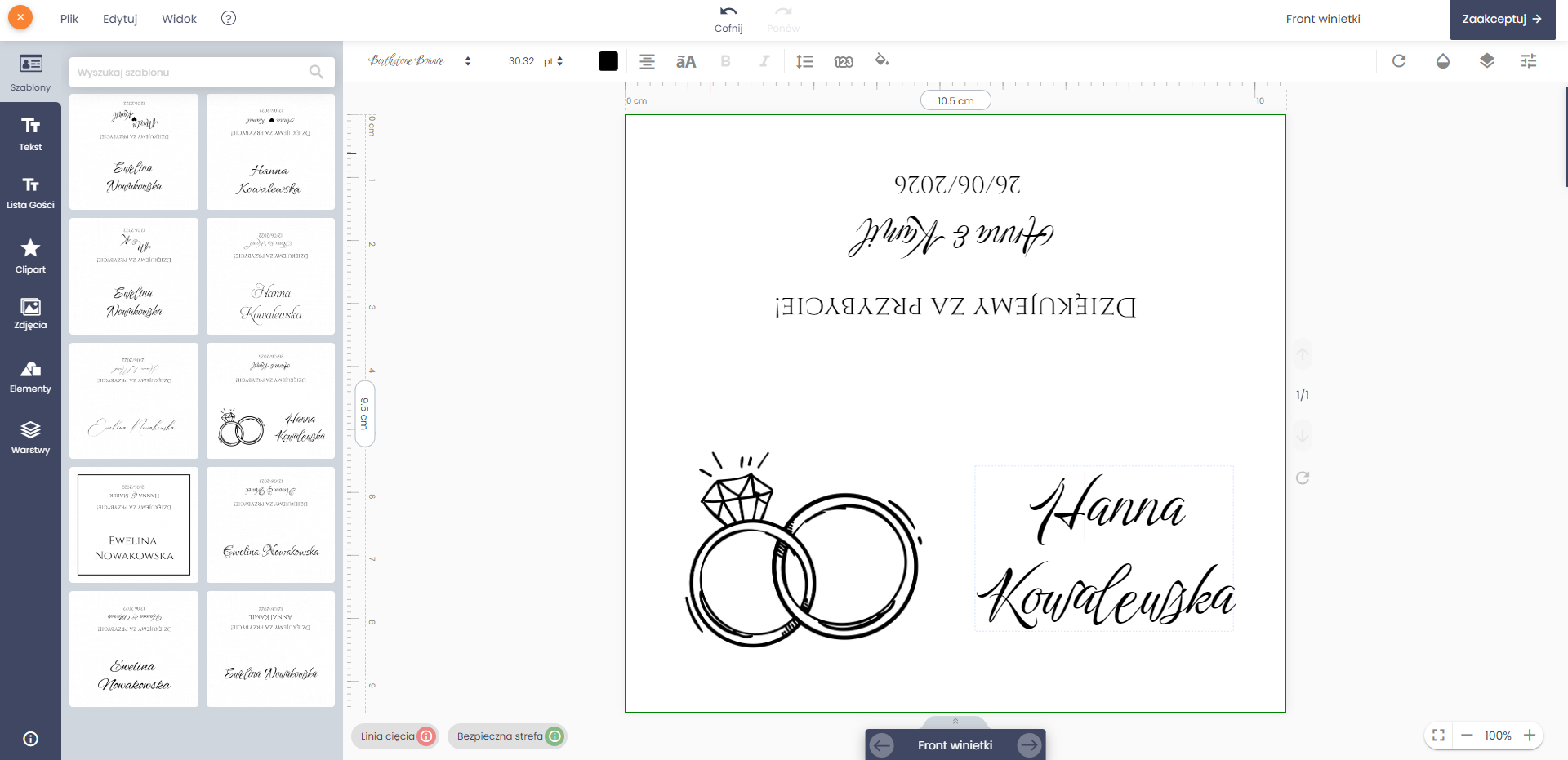Open the Clipart panel
This screenshot has height=760, width=1568.
tap(30, 256)
